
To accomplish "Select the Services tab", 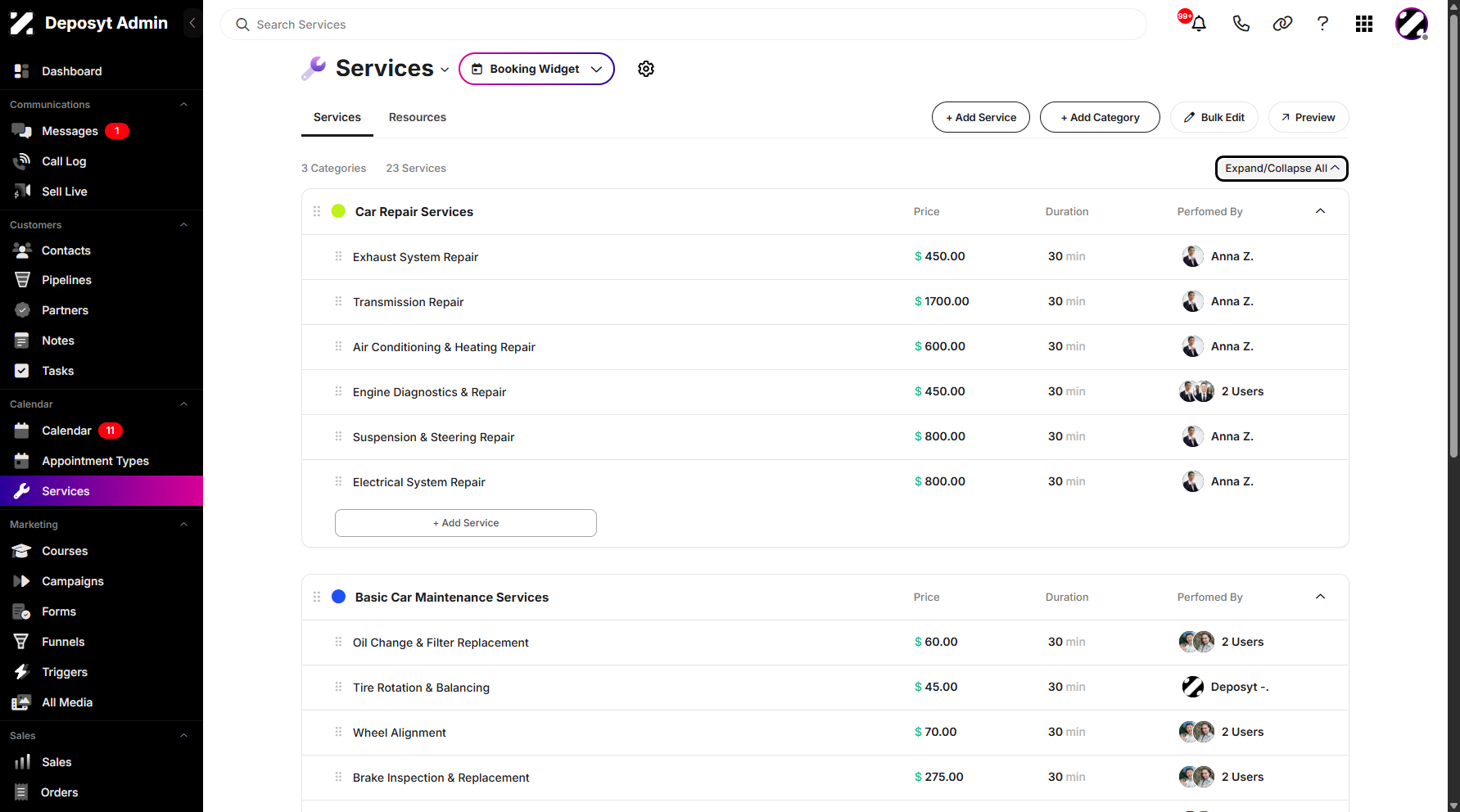I will [337, 117].
